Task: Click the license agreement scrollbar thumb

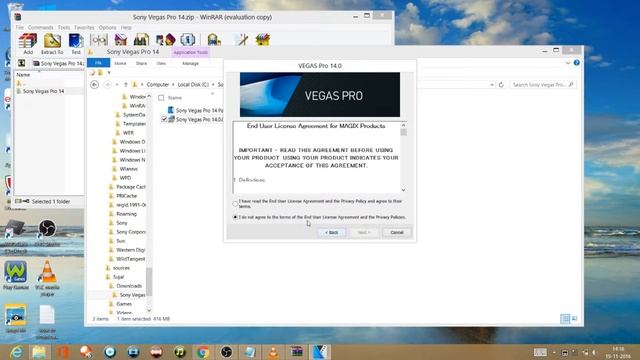Action: click(403, 132)
